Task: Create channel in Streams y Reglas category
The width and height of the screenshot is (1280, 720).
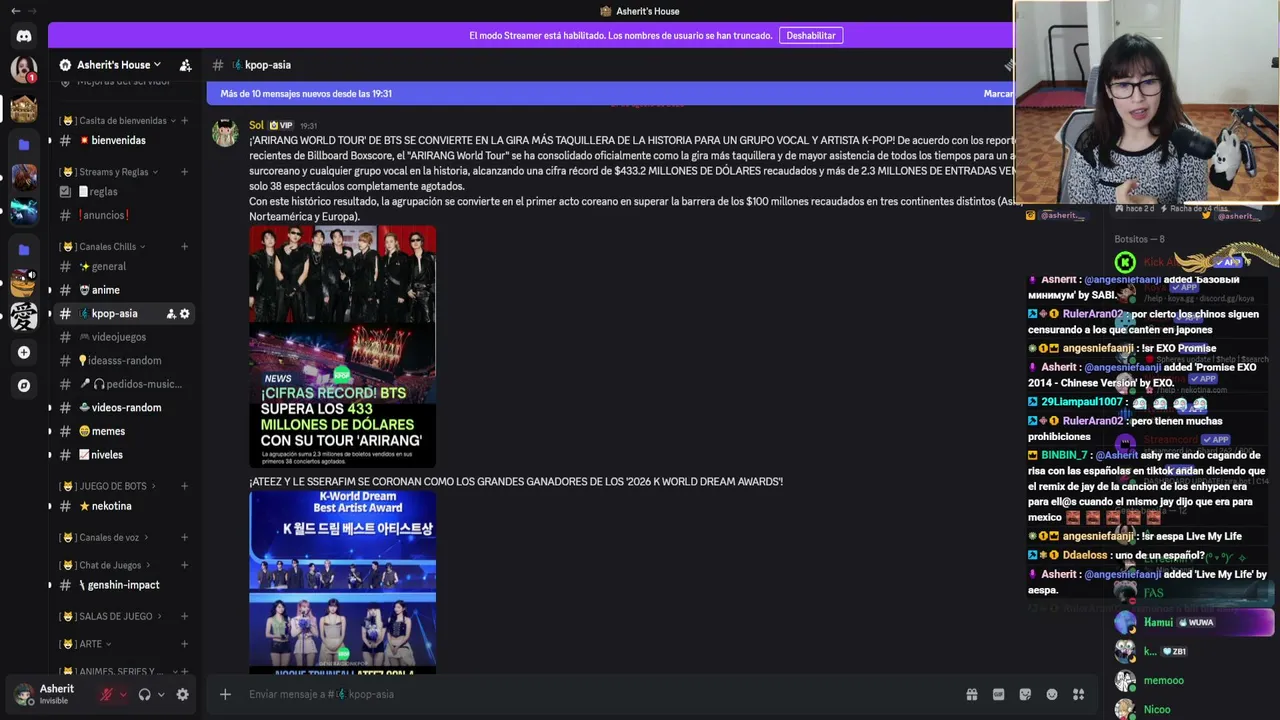Action: pos(184,172)
